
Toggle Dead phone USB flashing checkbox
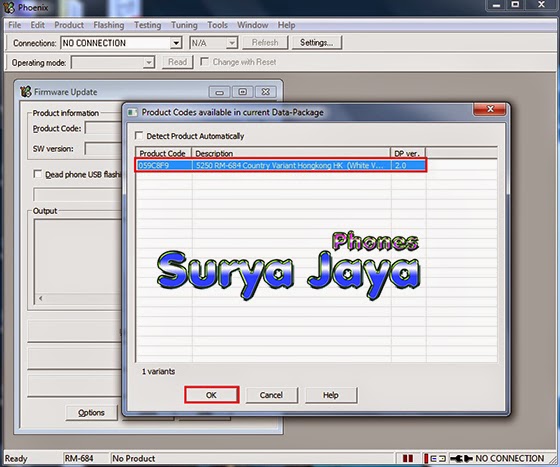[37, 174]
